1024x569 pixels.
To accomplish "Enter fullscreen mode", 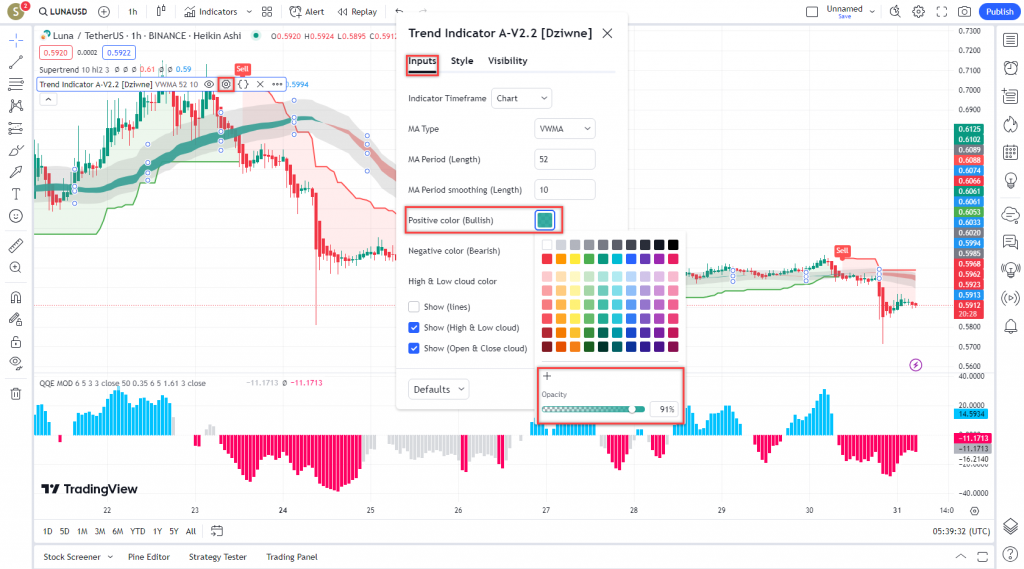I will pos(942,12).
